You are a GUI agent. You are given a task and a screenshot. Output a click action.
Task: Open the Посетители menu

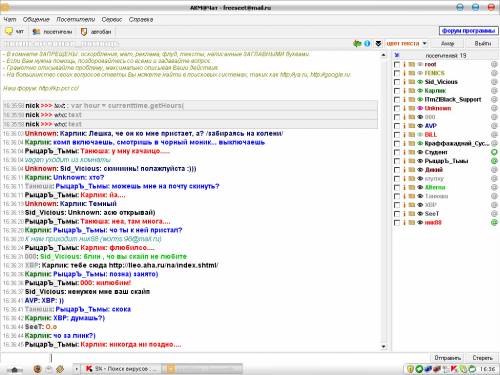(x=75, y=19)
